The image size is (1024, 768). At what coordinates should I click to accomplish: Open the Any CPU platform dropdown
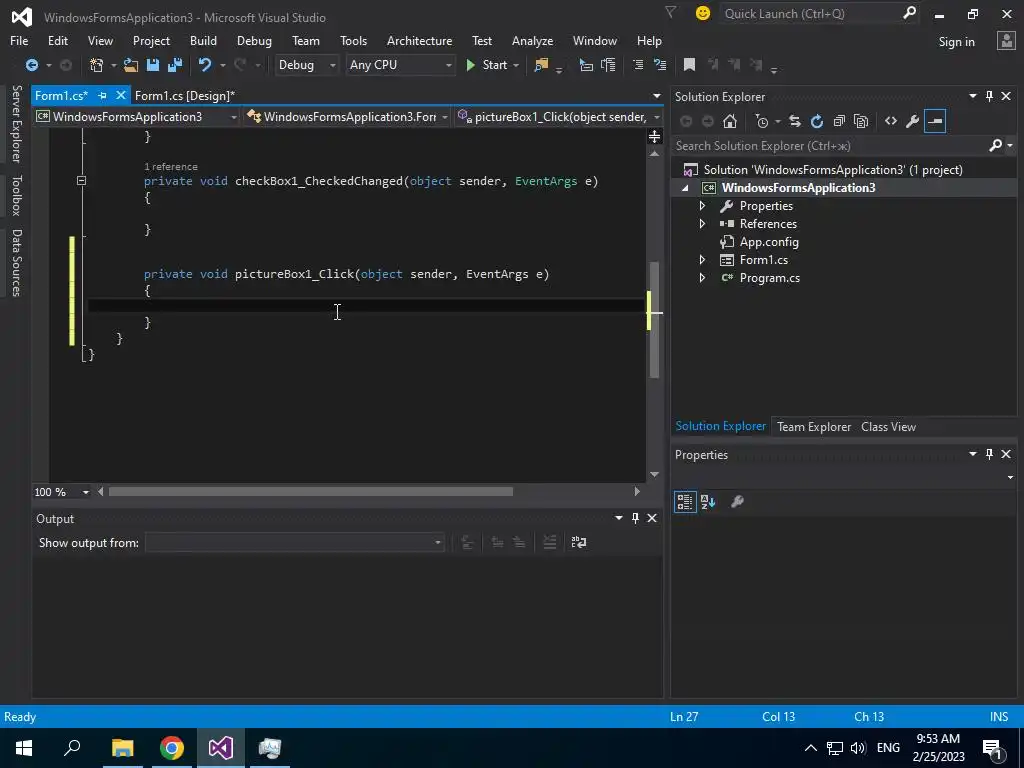click(x=400, y=65)
